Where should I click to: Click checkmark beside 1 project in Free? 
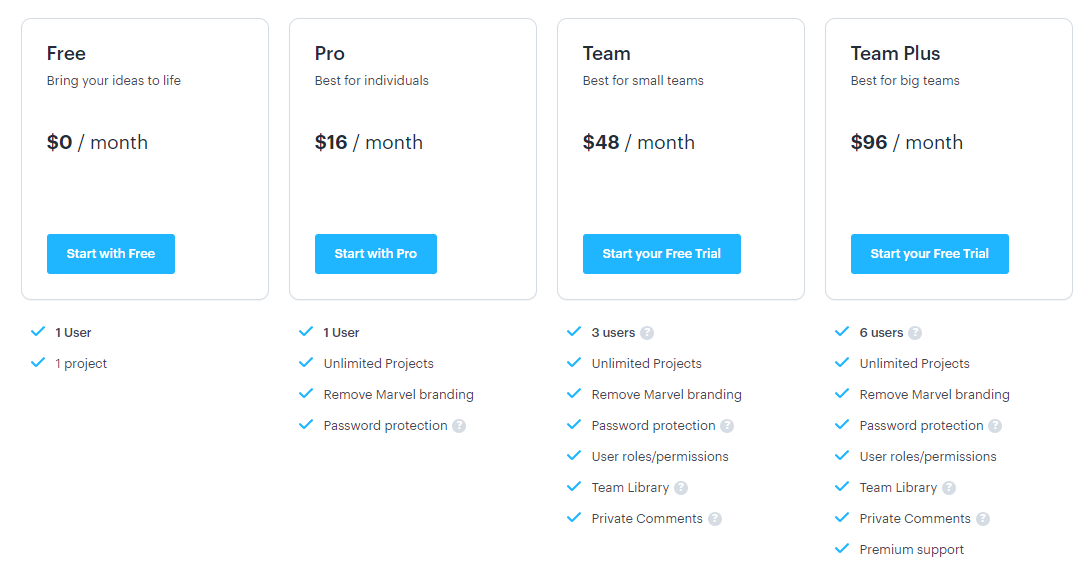pyautogui.click(x=38, y=363)
